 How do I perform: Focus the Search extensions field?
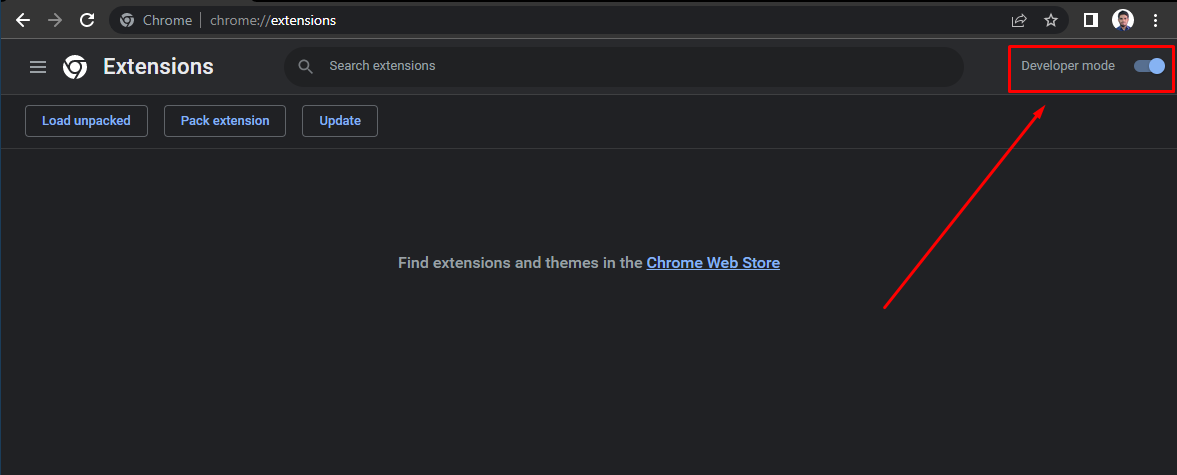point(624,66)
